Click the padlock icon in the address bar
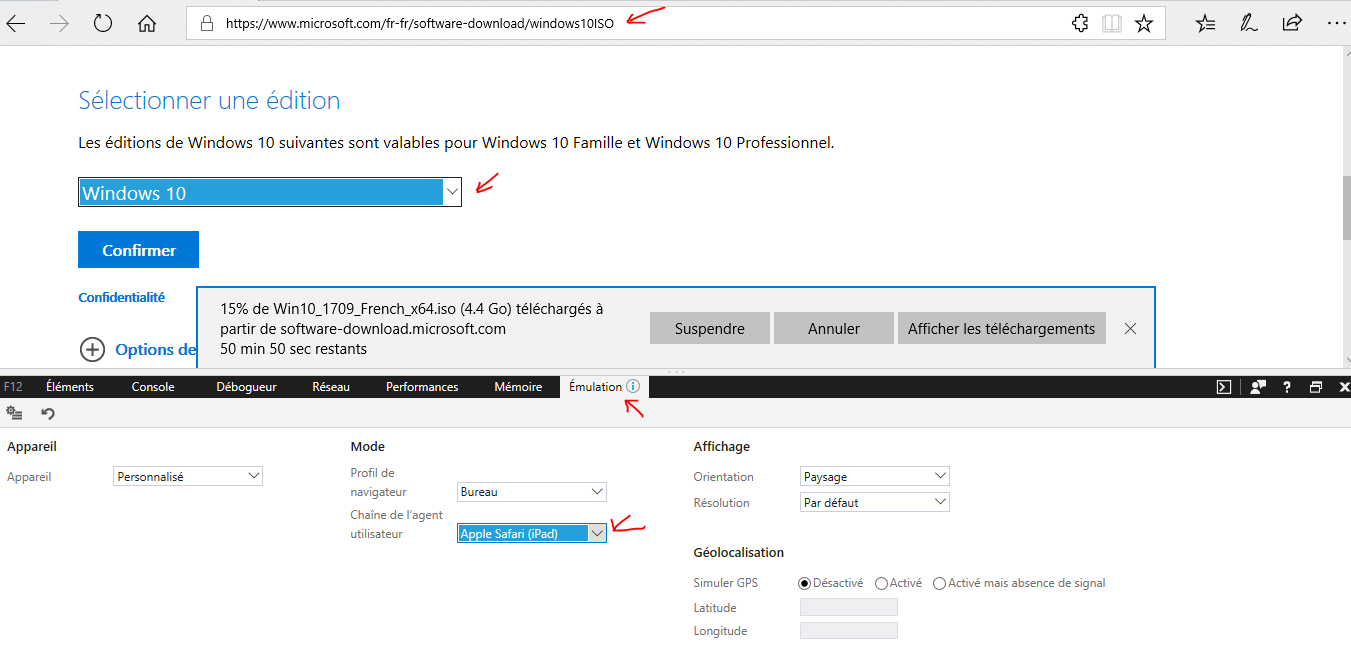 pyautogui.click(x=207, y=23)
